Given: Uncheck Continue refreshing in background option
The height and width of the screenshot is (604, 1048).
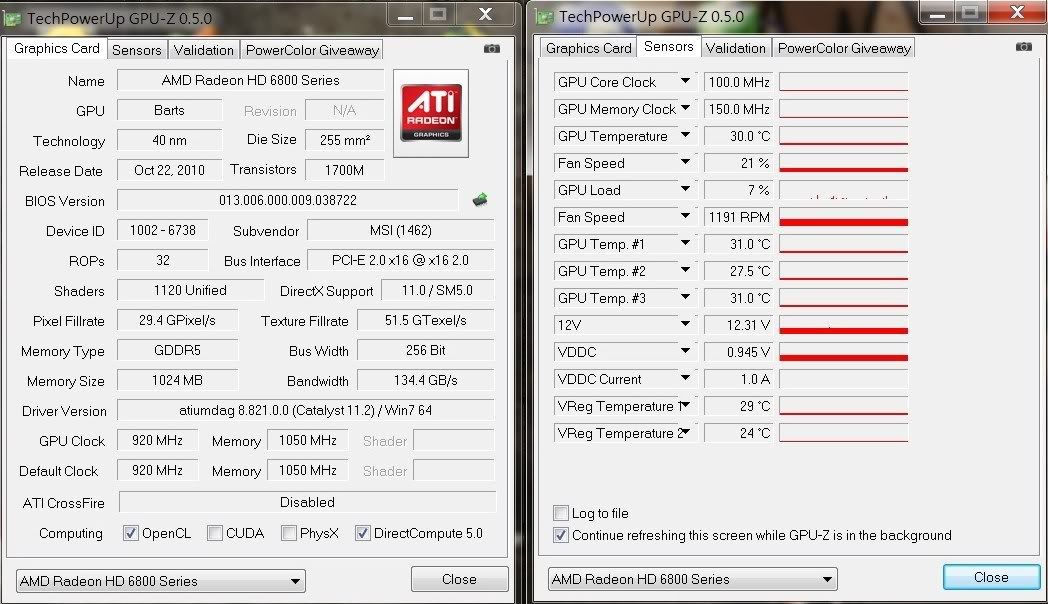Looking at the screenshot, I should 561,535.
